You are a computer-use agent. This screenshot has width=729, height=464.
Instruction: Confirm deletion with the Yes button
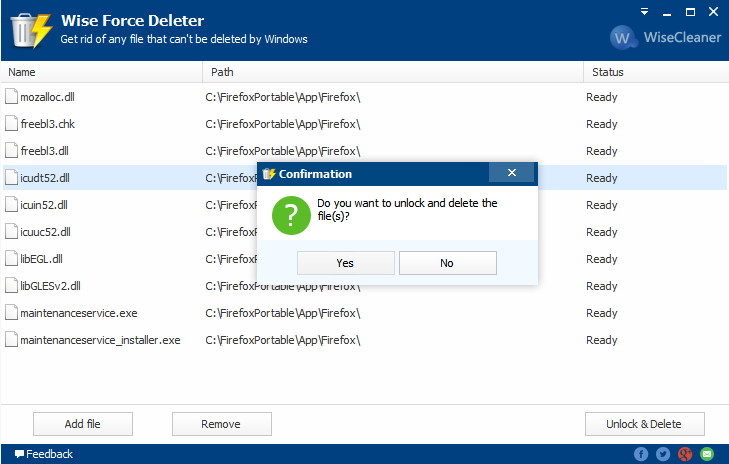pos(345,263)
